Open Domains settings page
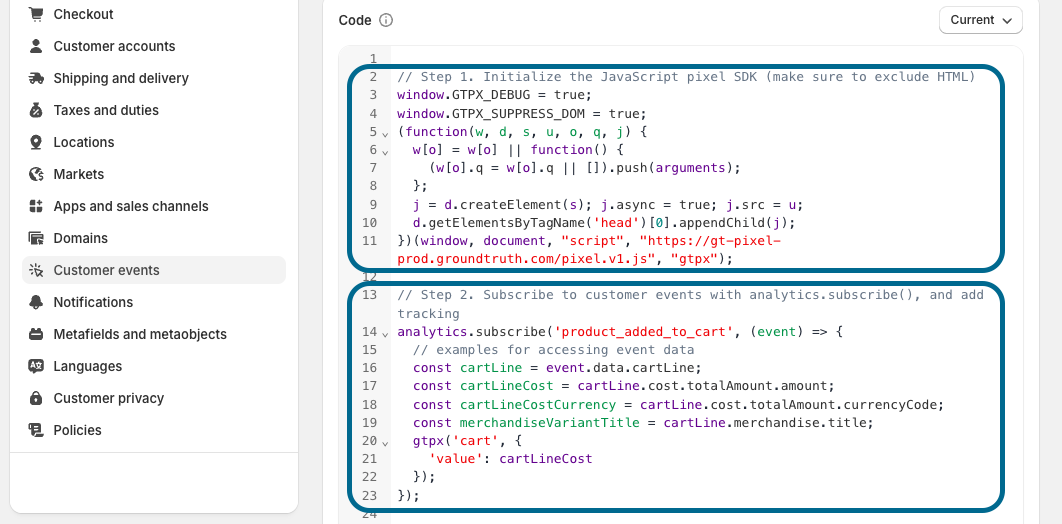Viewport: 1062px width, 524px height. click(80, 238)
